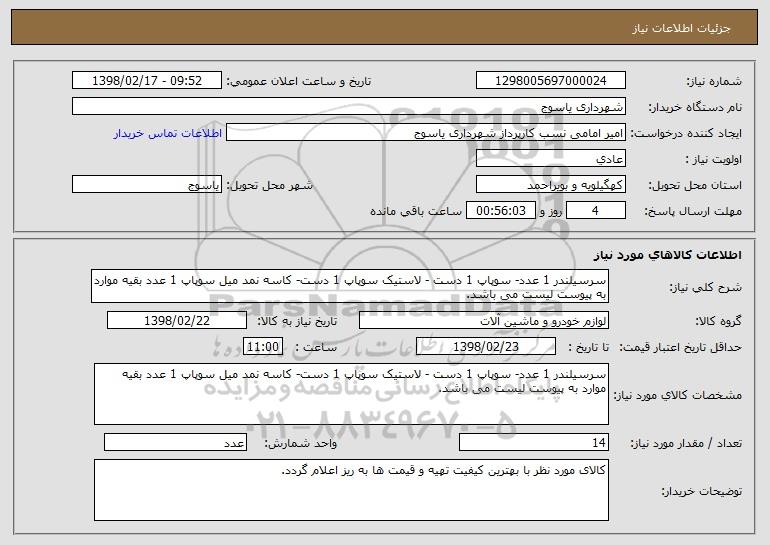Click the label تاریخ و ساعت اعلان عمومی
The width and height of the screenshot is (770, 545).
299,81
